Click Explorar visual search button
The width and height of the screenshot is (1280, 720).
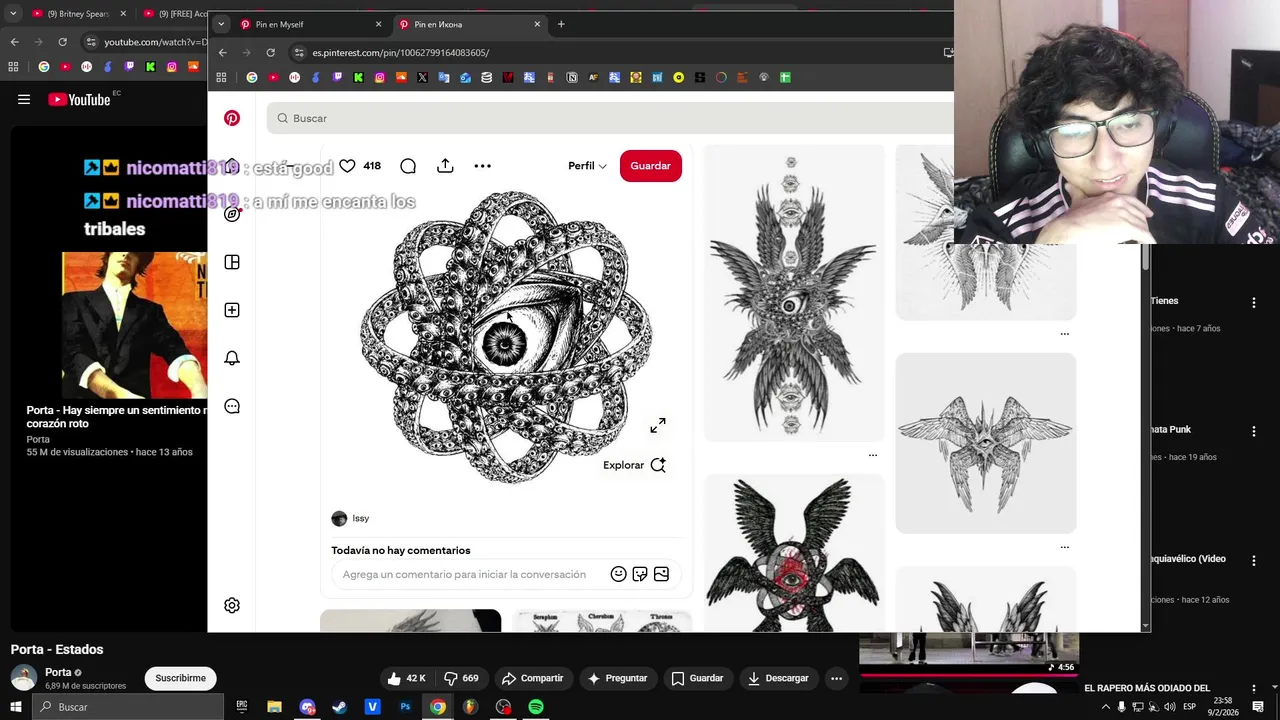click(634, 465)
